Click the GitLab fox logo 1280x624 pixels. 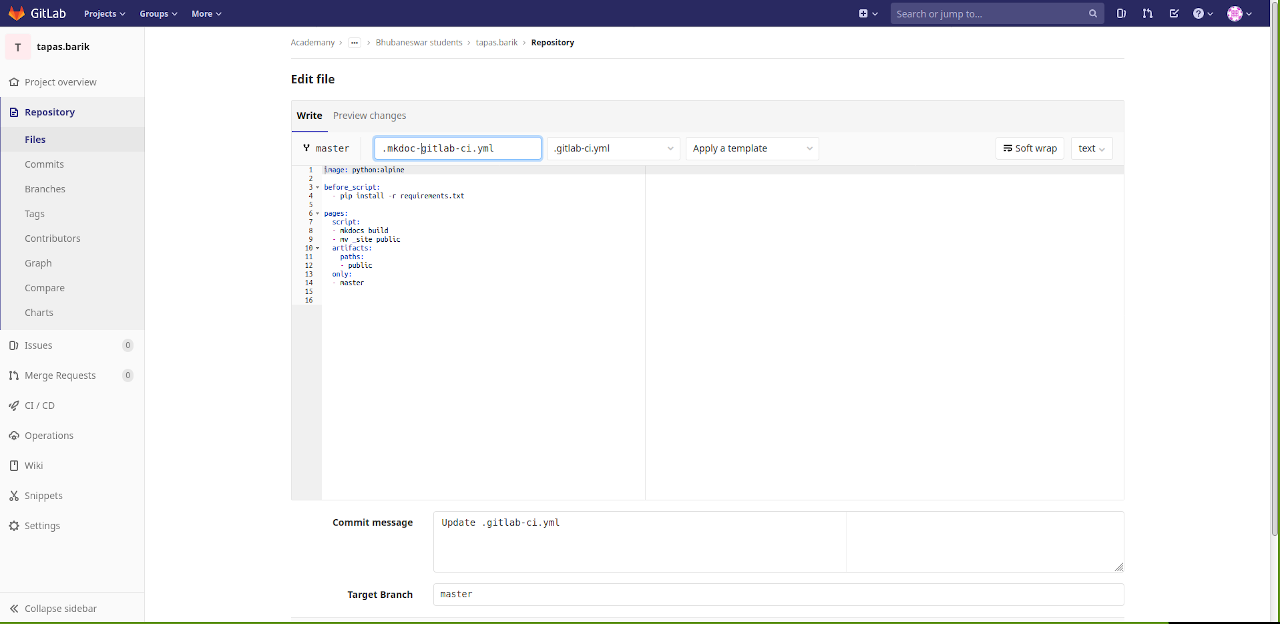coord(17,14)
